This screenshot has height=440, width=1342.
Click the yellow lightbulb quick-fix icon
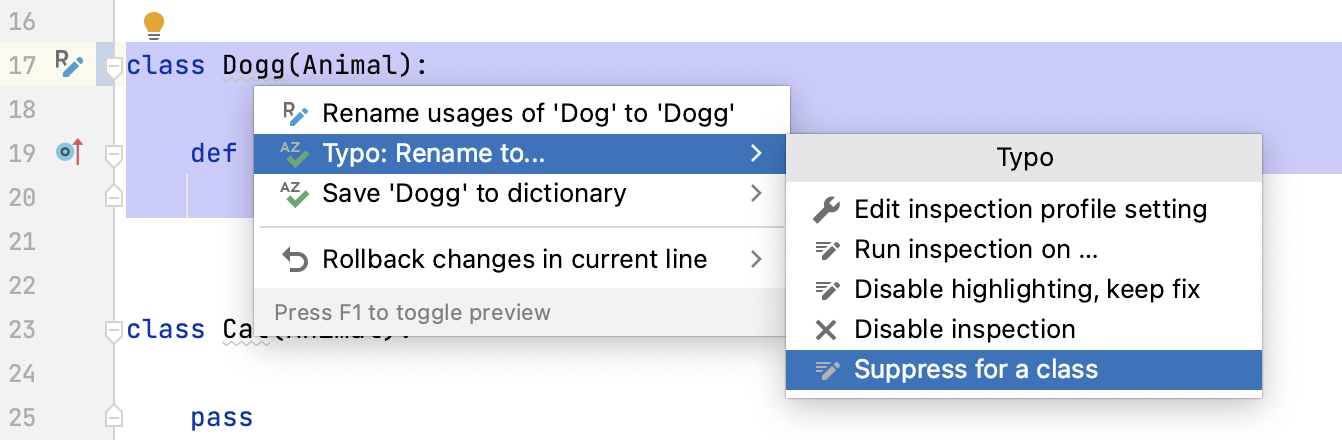tap(153, 24)
